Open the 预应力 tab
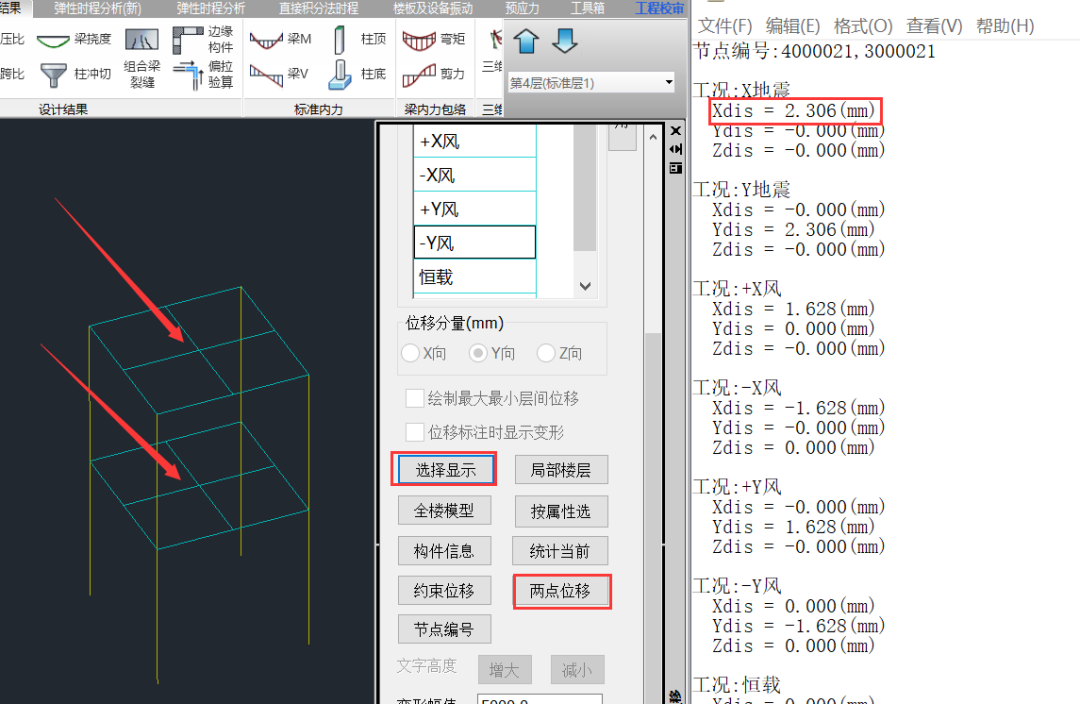The image size is (1080, 704). pyautogui.click(x=522, y=8)
